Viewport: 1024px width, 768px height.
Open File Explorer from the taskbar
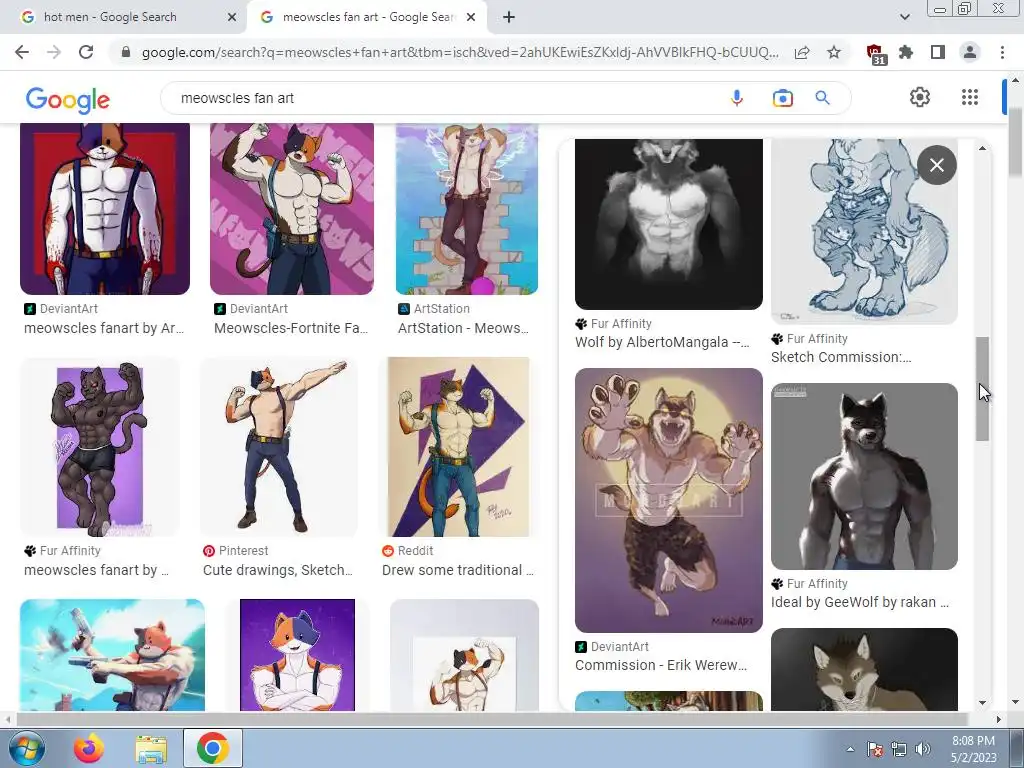tap(151, 749)
